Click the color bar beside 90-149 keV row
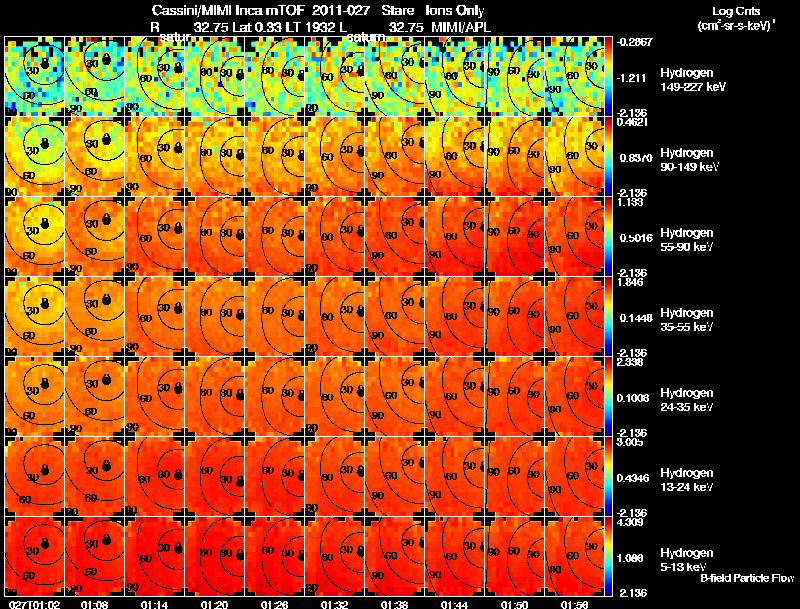This screenshot has height=609, width=800. pyautogui.click(x=608, y=156)
